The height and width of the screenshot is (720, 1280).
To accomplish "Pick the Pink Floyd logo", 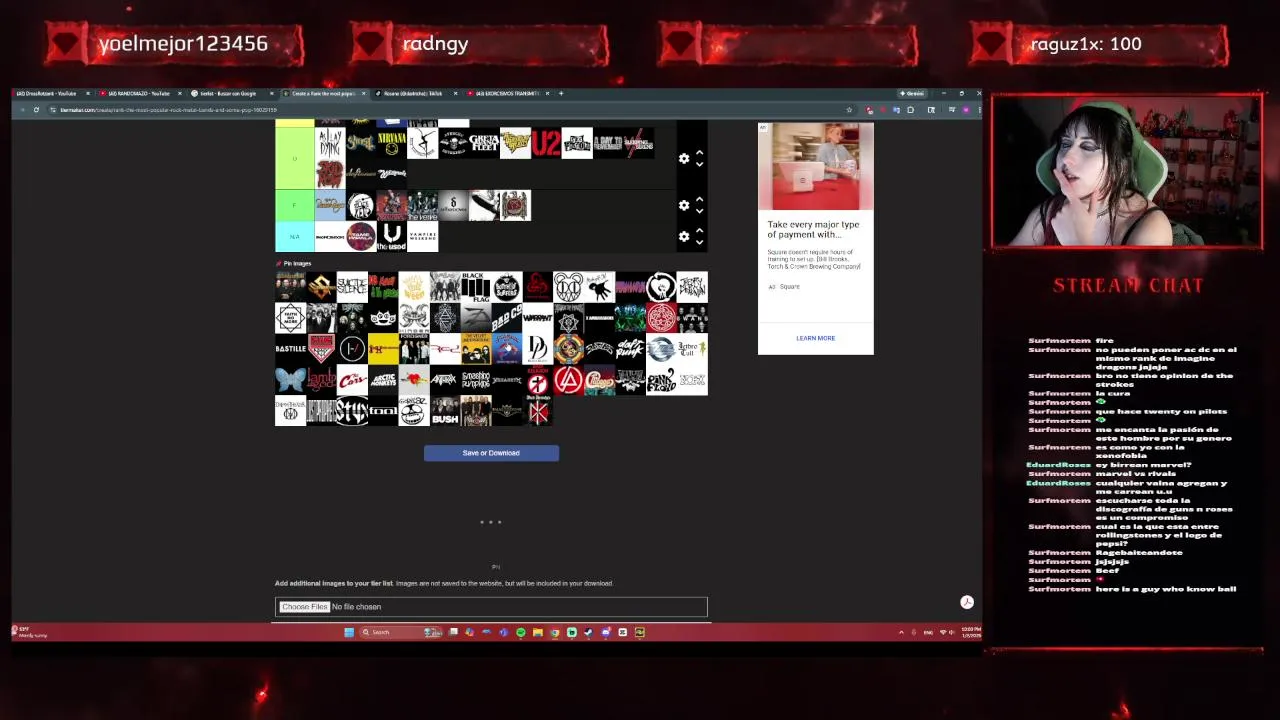I will 661,380.
